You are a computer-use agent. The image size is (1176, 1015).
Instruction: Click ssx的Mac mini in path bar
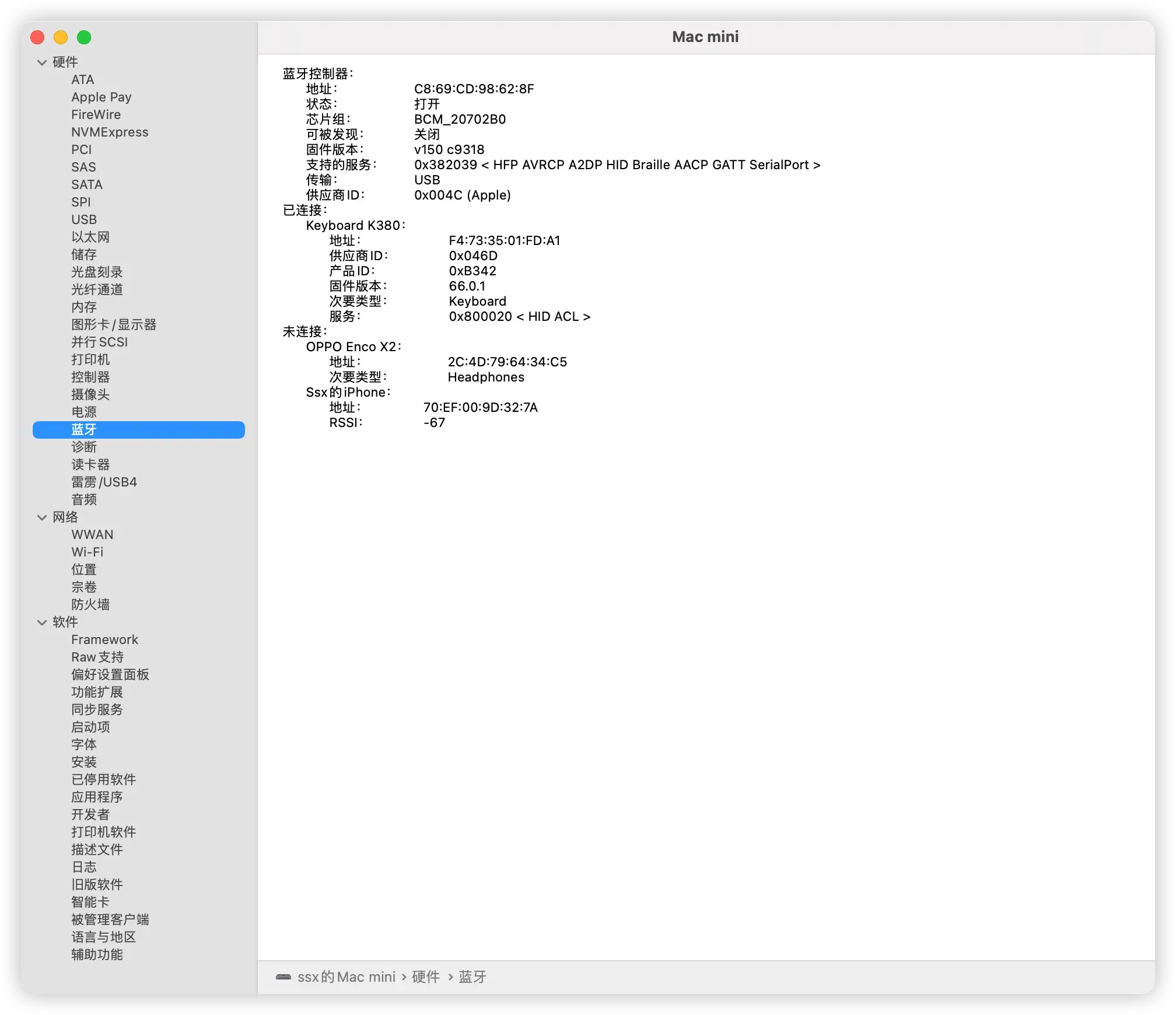(x=346, y=977)
